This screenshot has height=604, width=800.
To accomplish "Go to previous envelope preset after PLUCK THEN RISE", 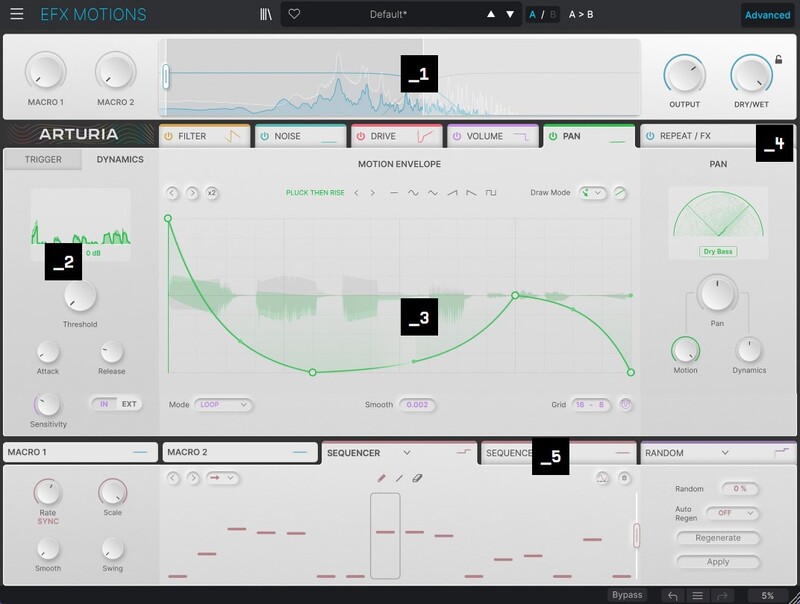I will click(356, 193).
